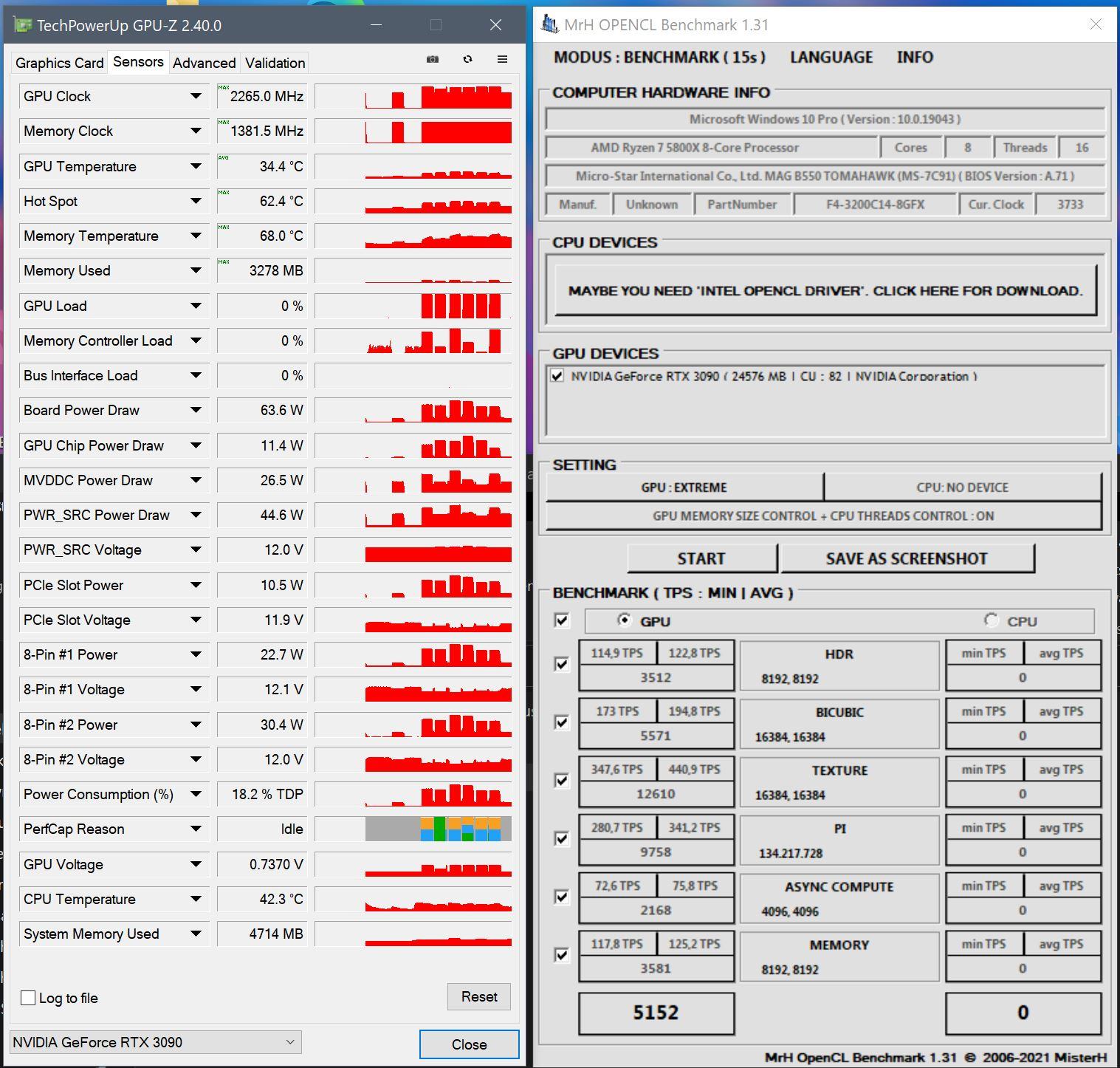Toggle GPU memory size and CPU threads control
The height and width of the screenshot is (1068, 1120).
pyautogui.click(x=823, y=516)
